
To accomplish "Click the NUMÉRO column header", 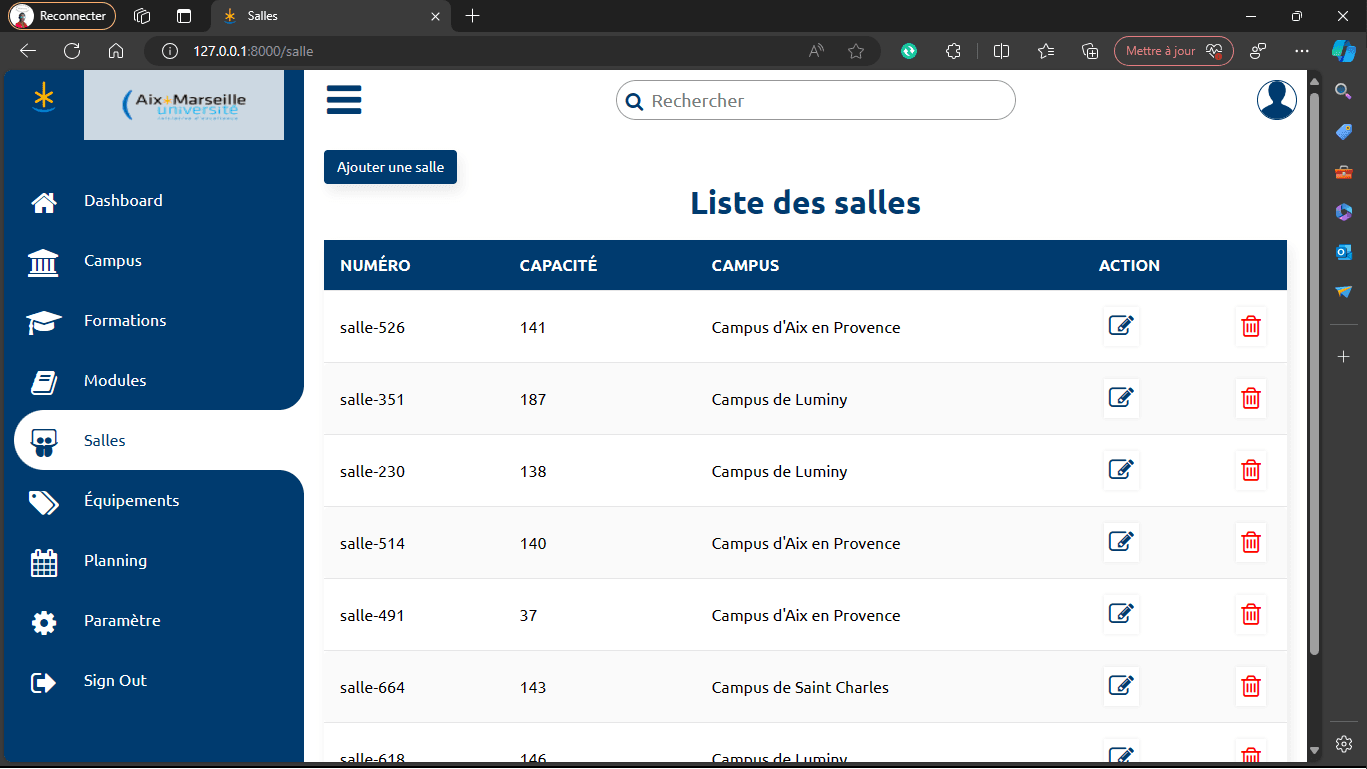I will (375, 265).
